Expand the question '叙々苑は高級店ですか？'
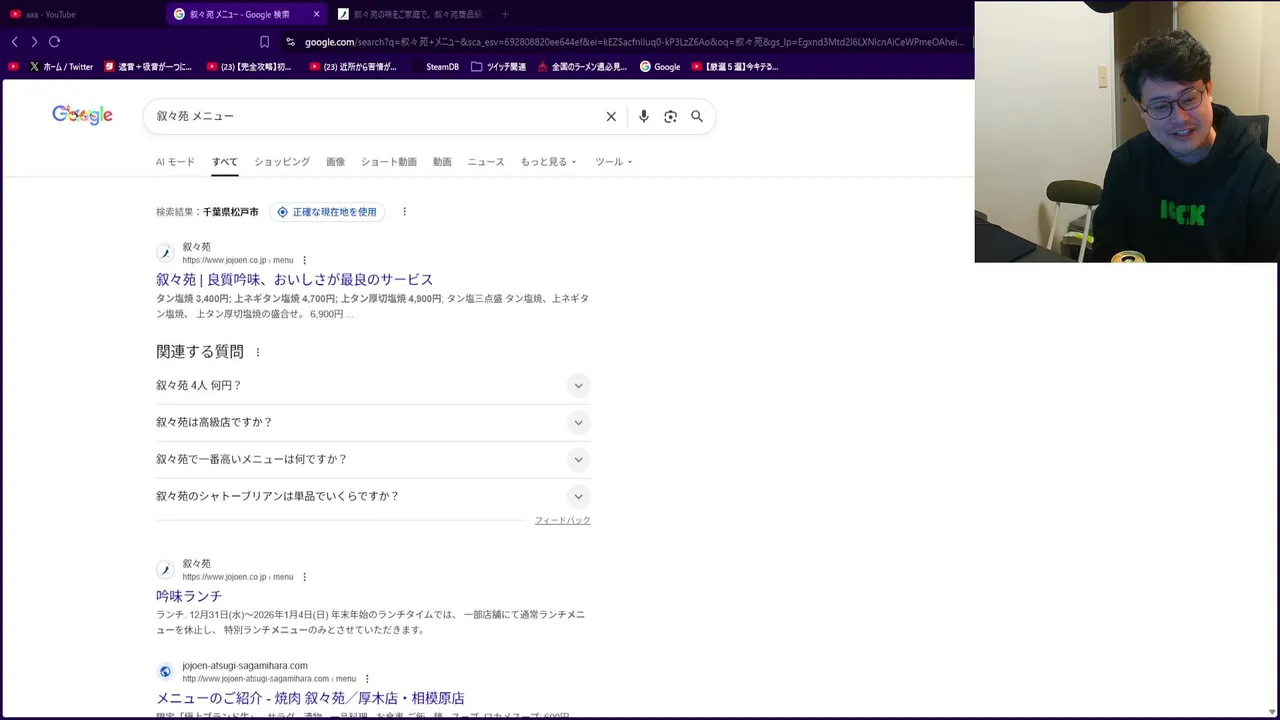This screenshot has height=720, width=1280. click(x=373, y=422)
